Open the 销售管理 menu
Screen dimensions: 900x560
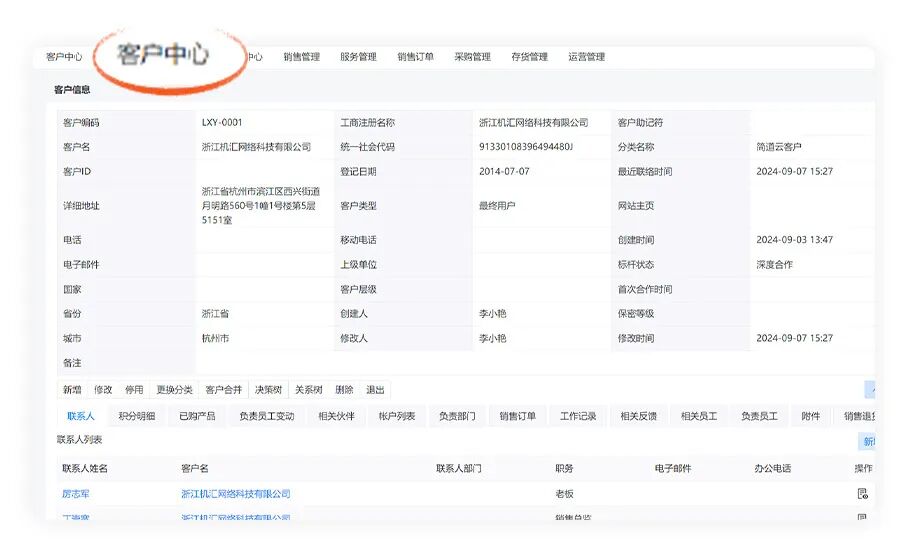[301, 57]
